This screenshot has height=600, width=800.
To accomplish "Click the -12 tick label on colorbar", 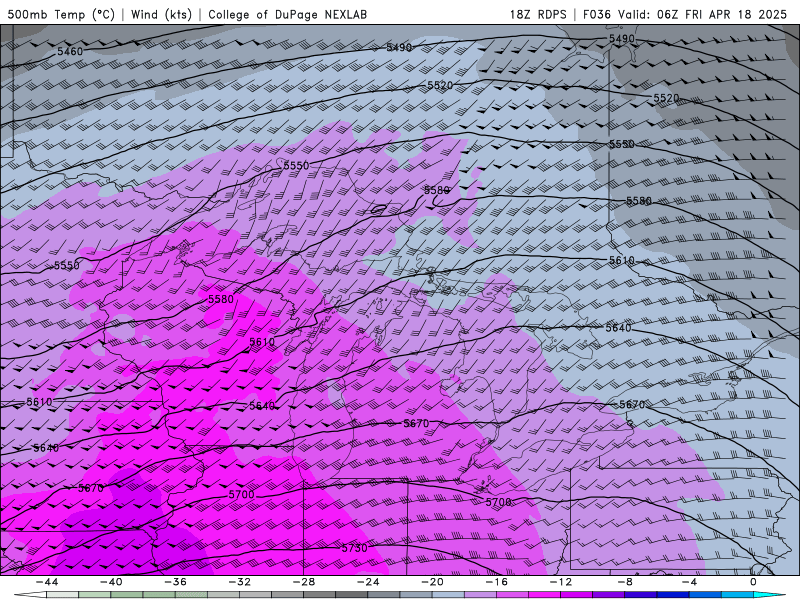I will click(560, 582).
